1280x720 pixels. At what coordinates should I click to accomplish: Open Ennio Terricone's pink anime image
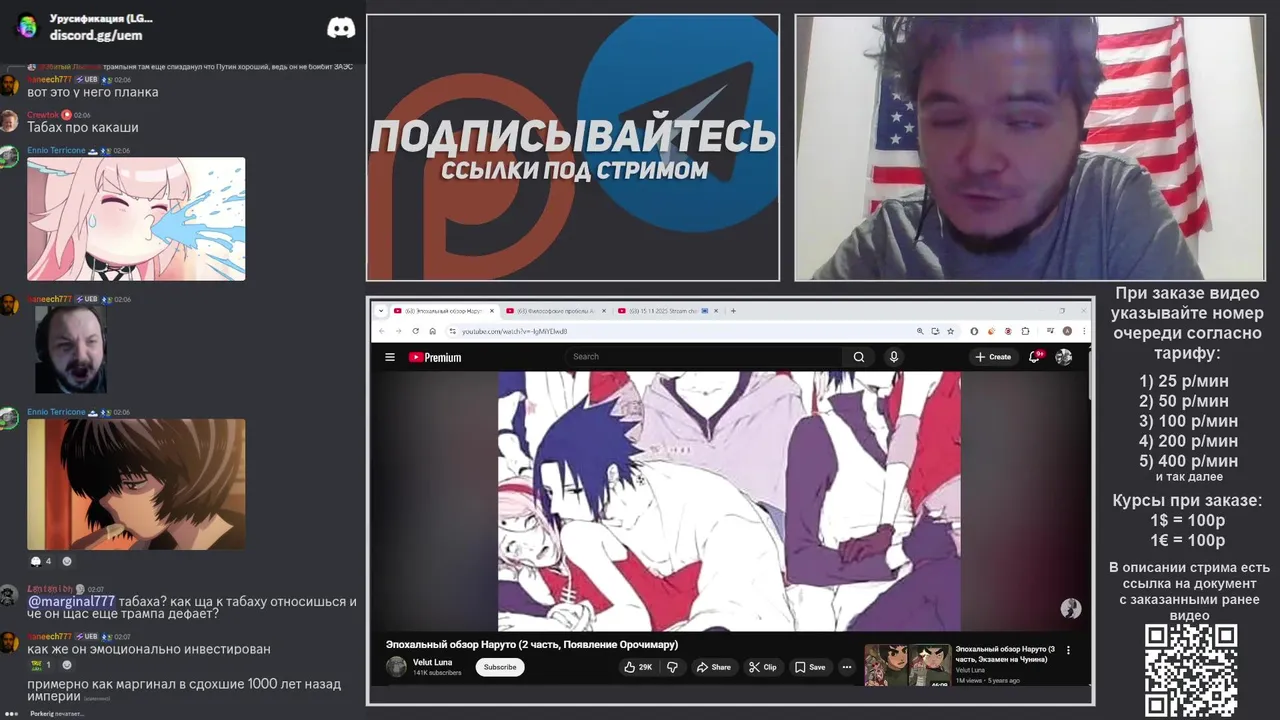(x=136, y=219)
